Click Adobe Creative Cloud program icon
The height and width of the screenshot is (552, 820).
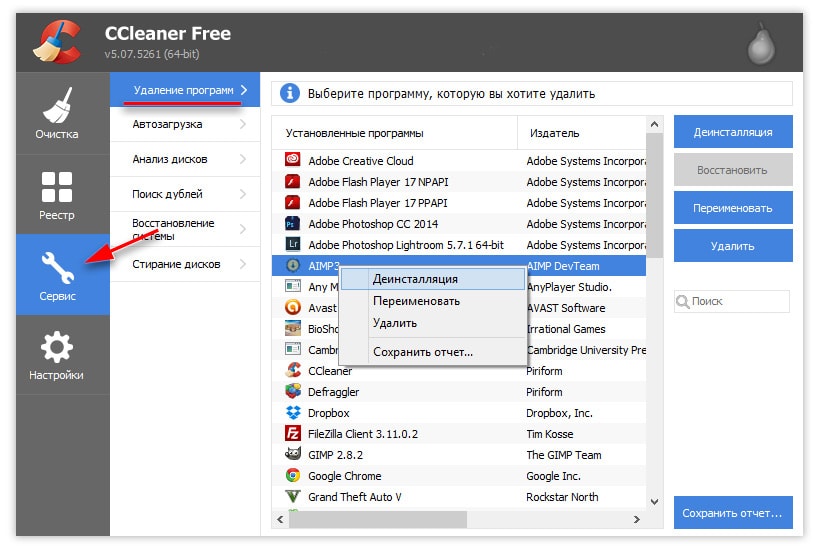click(292, 159)
